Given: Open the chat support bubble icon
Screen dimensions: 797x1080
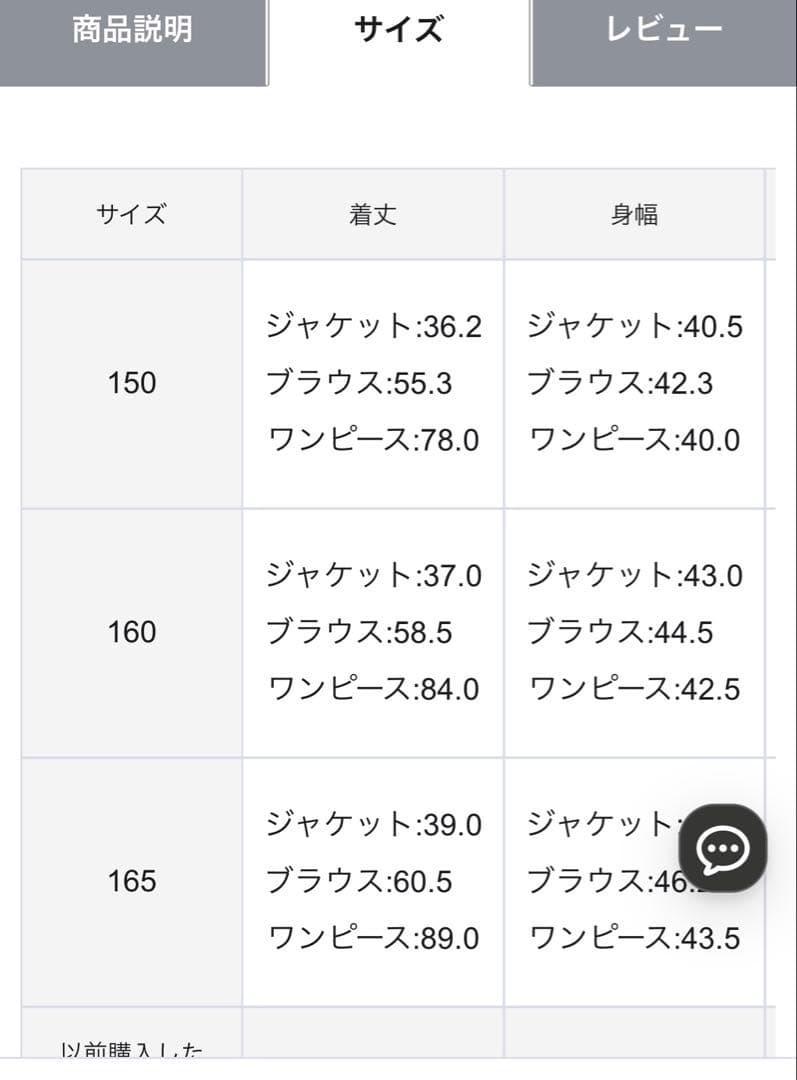Looking at the screenshot, I should click(x=722, y=848).
